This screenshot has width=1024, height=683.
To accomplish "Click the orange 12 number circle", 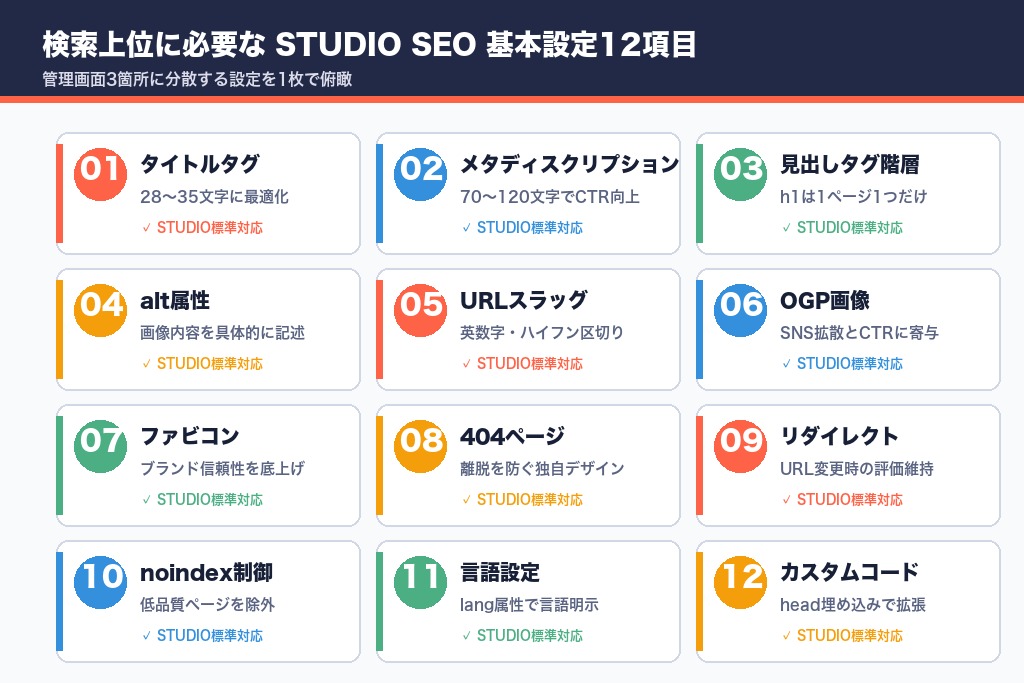I will (741, 582).
